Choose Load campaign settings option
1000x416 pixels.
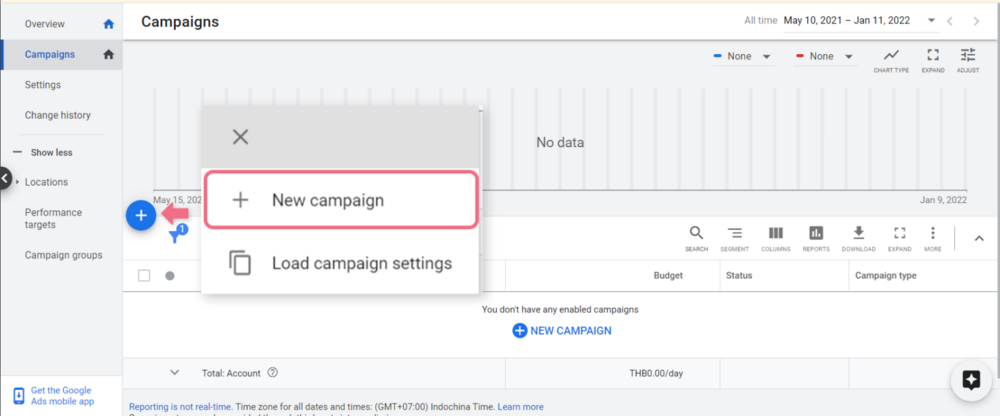click(341, 263)
